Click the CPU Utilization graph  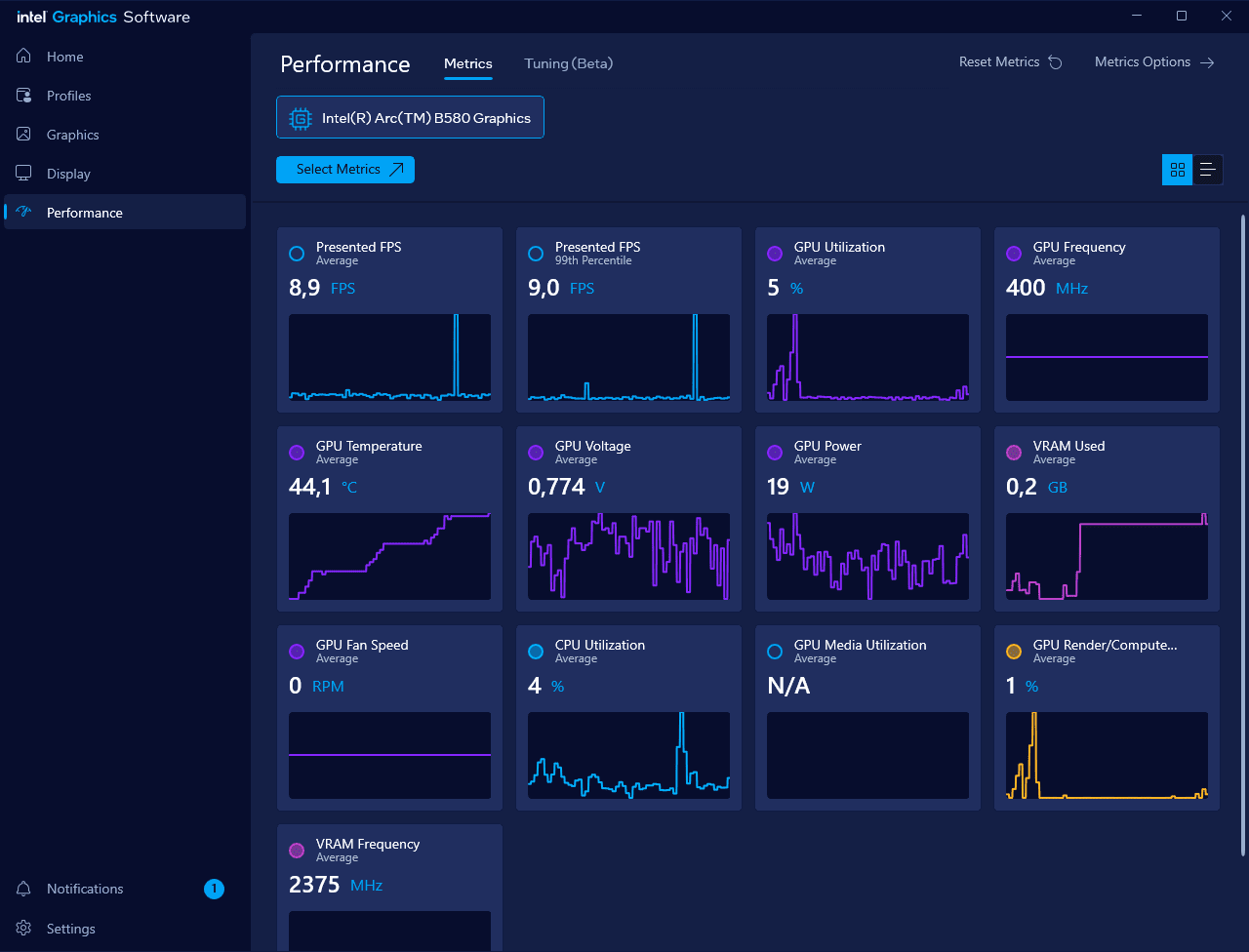(x=628, y=755)
